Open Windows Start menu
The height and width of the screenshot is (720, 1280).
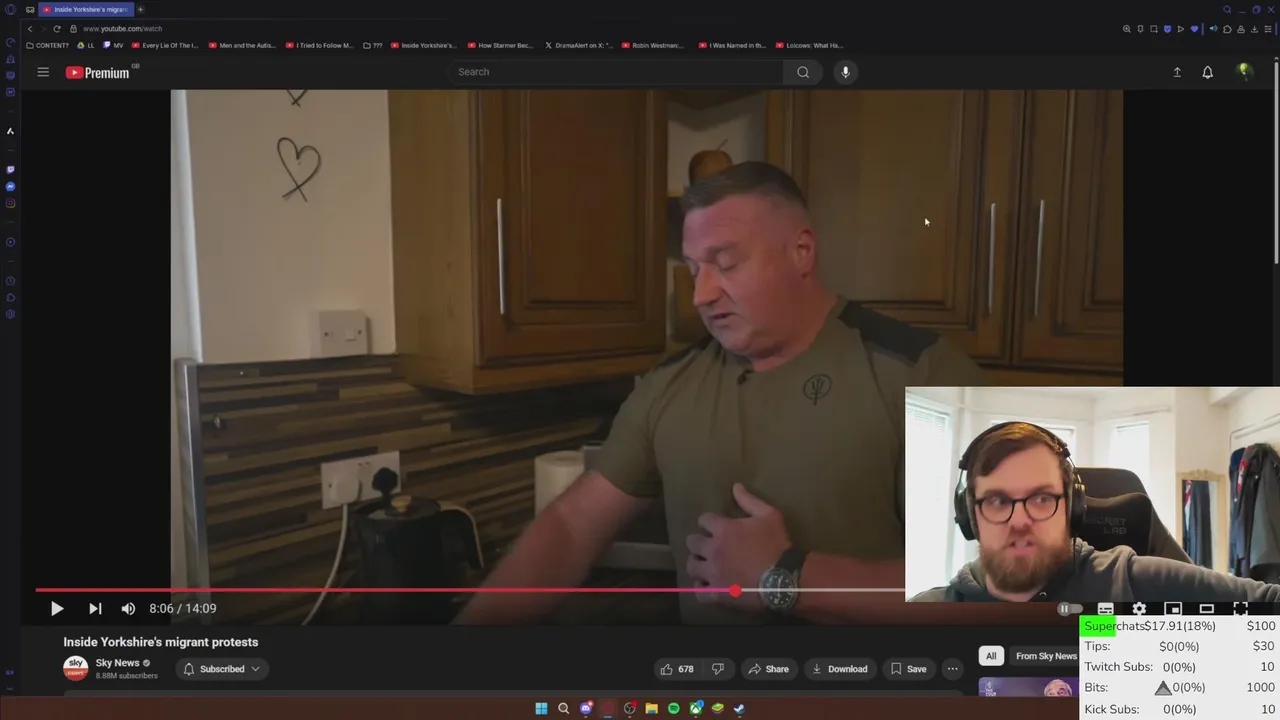pyautogui.click(x=541, y=708)
